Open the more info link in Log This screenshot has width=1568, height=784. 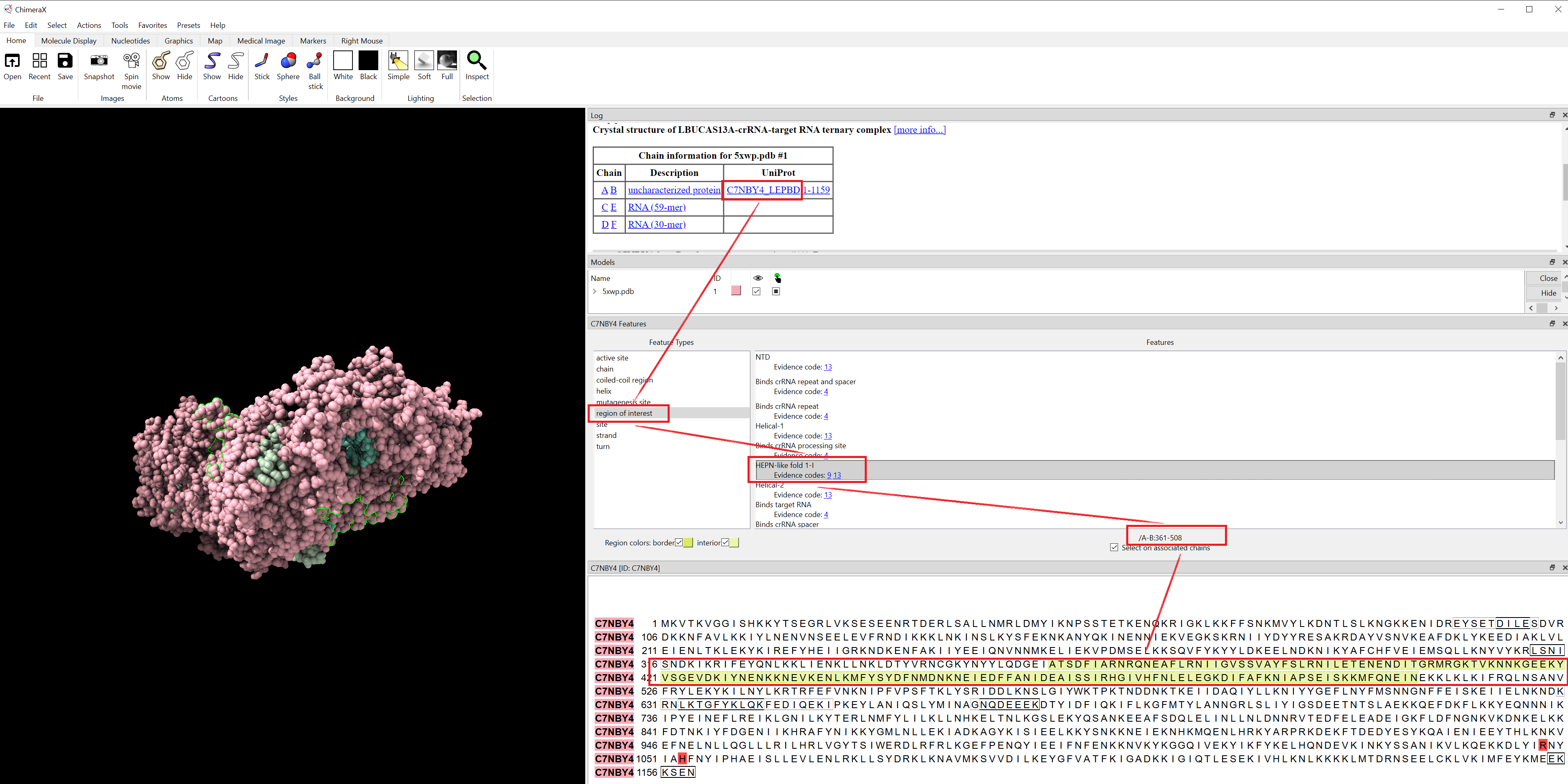920,130
